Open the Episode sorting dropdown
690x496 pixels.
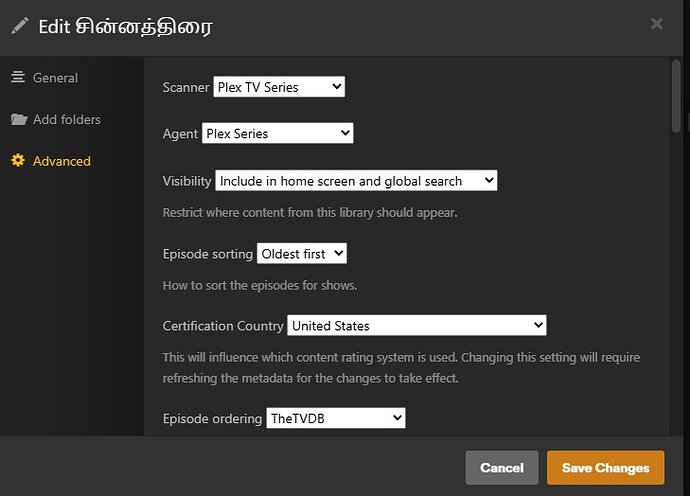pos(301,254)
